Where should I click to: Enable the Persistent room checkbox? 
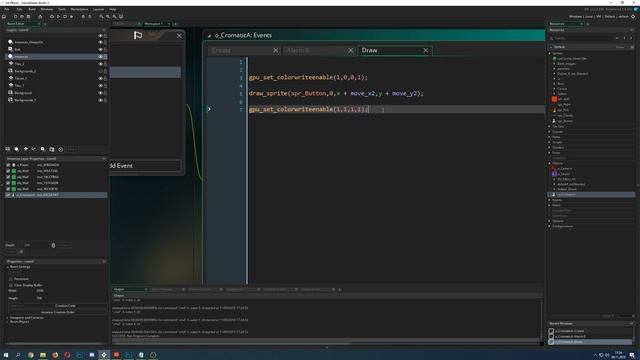coord(11,279)
